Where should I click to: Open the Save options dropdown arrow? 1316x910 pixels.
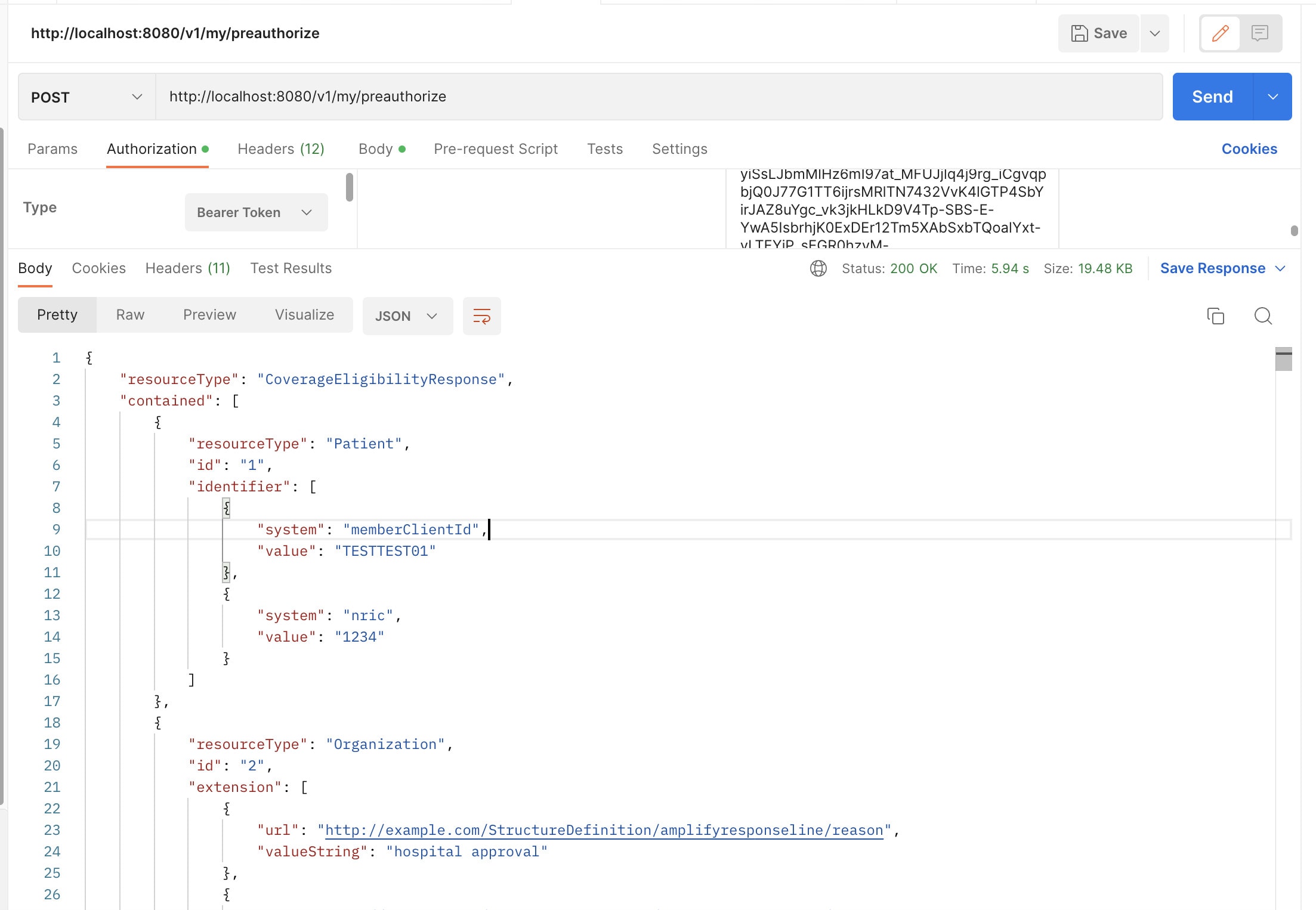tap(1155, 33)
